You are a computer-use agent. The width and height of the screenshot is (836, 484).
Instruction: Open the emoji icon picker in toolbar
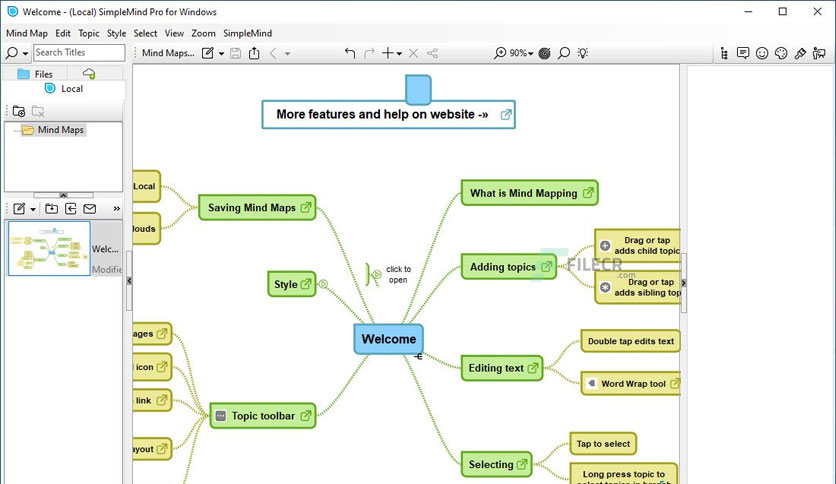point(762,53)
